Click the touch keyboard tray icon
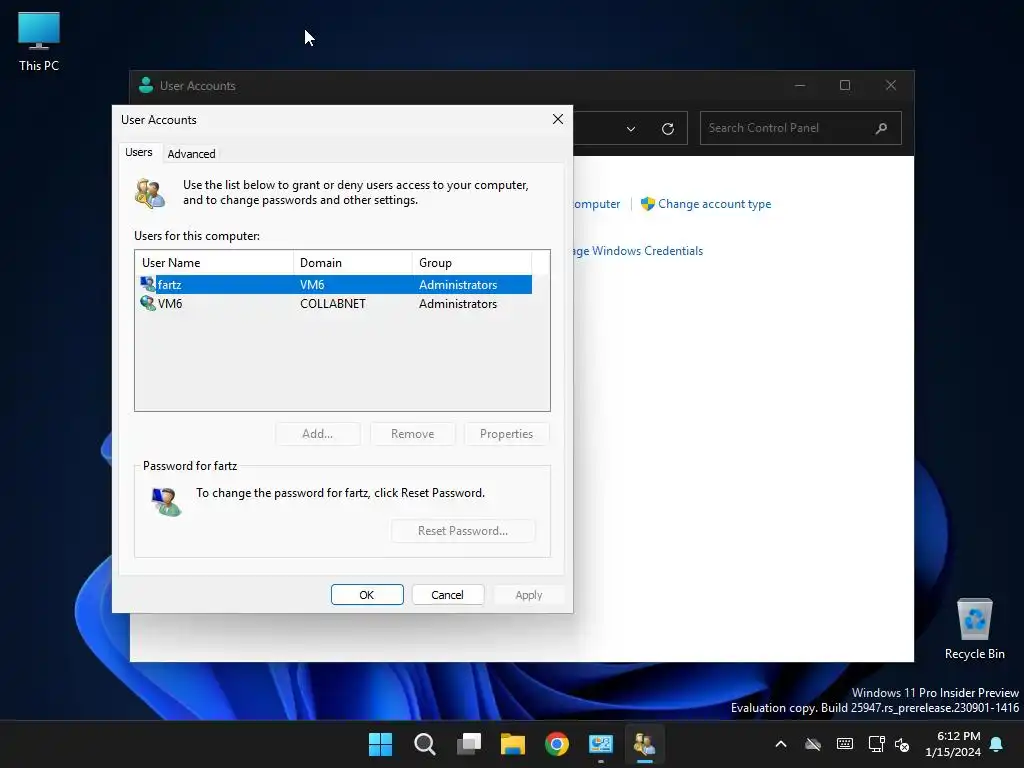The image size is (1024, 768). point(844,744)
